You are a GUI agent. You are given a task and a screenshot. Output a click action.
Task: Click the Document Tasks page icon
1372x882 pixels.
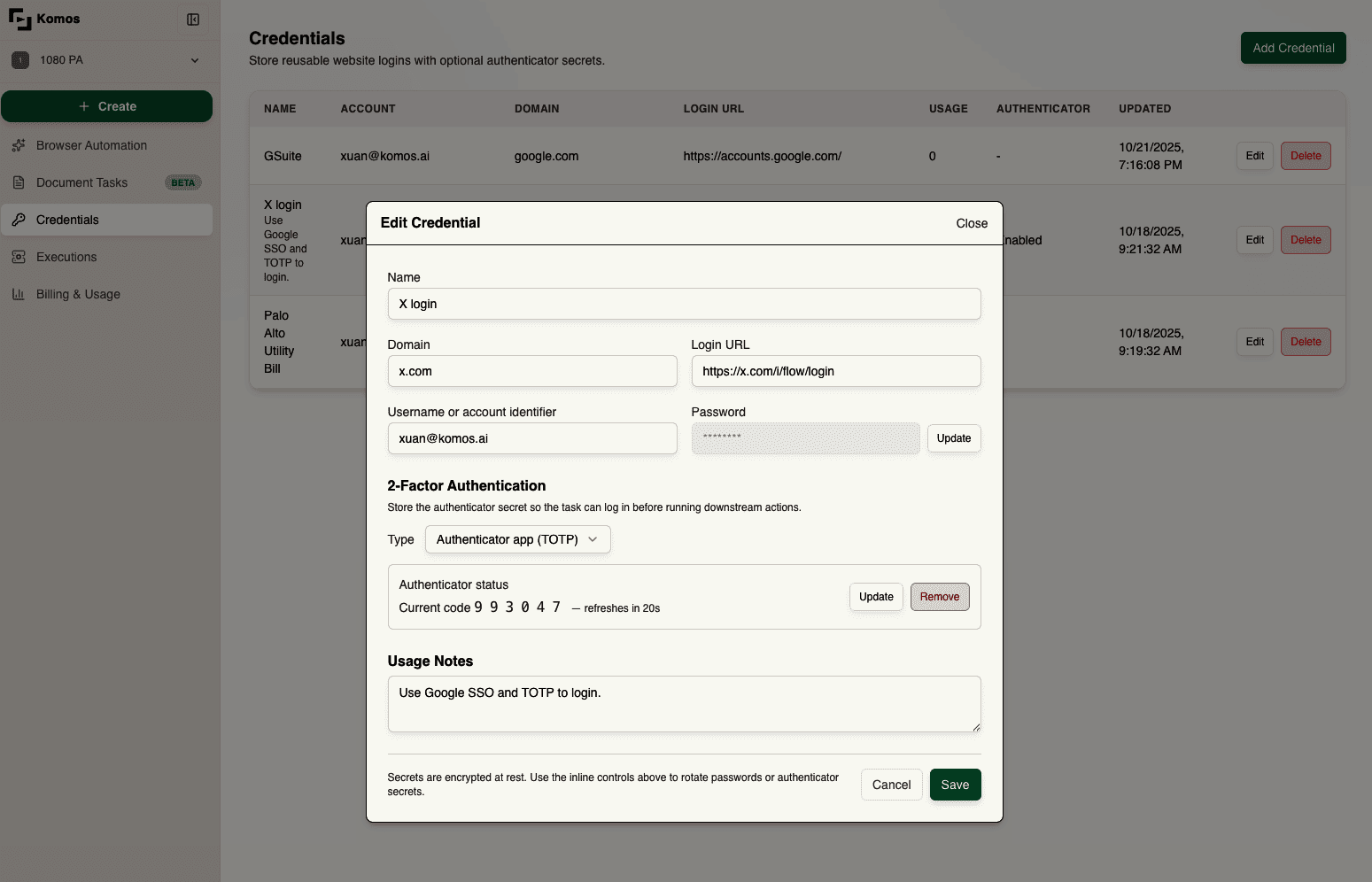pyautogui.click(x=19, y=182)
